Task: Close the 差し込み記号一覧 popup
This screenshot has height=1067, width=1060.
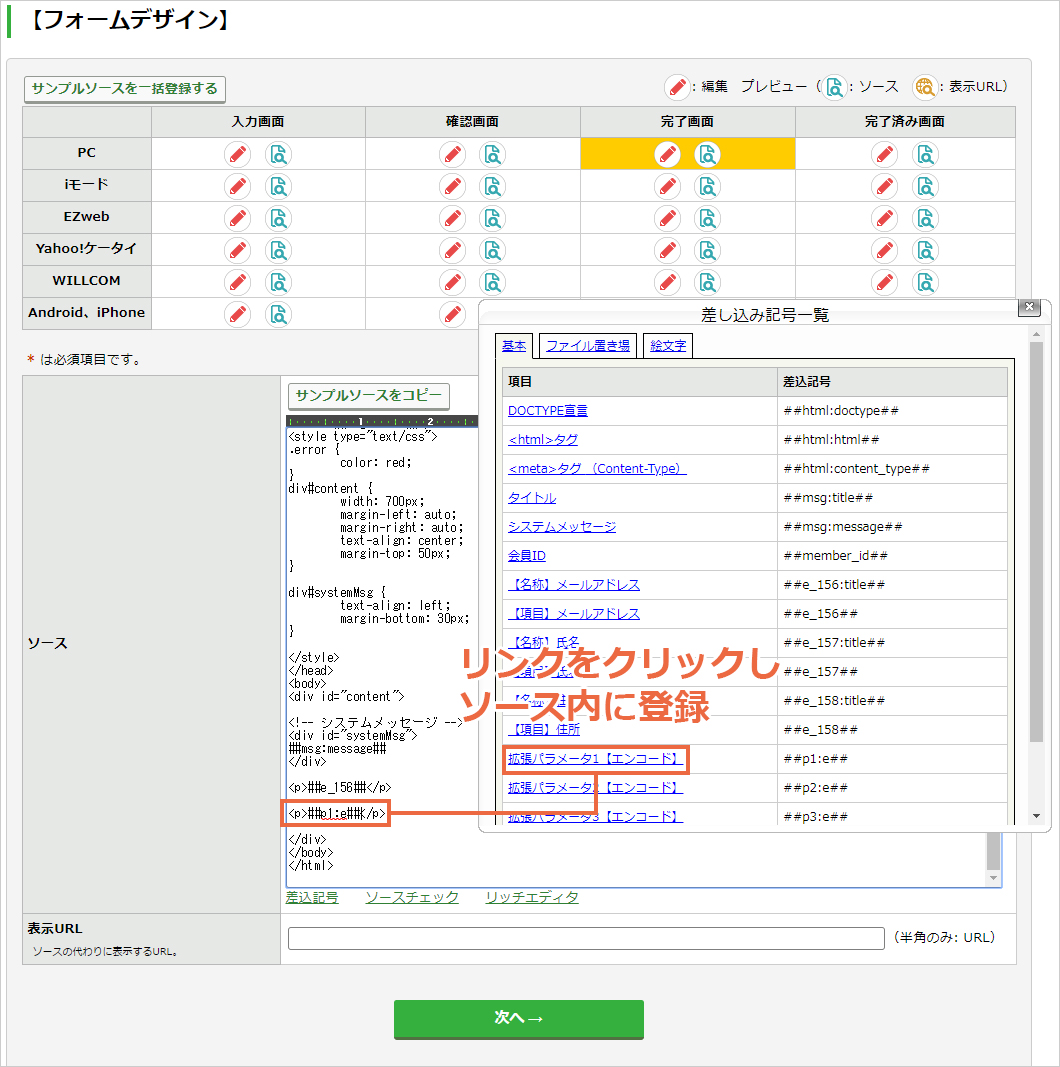Action: [x=1029, y=307]
